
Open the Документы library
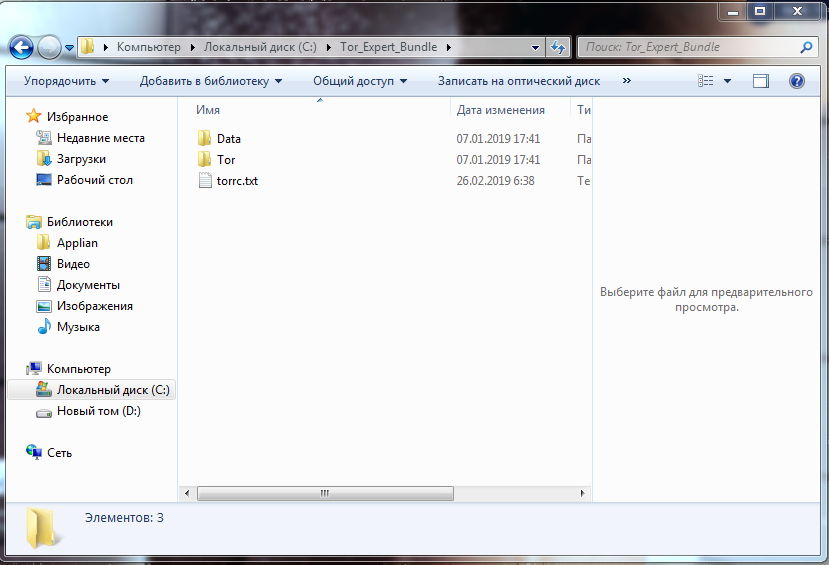(x=88, y=285)
